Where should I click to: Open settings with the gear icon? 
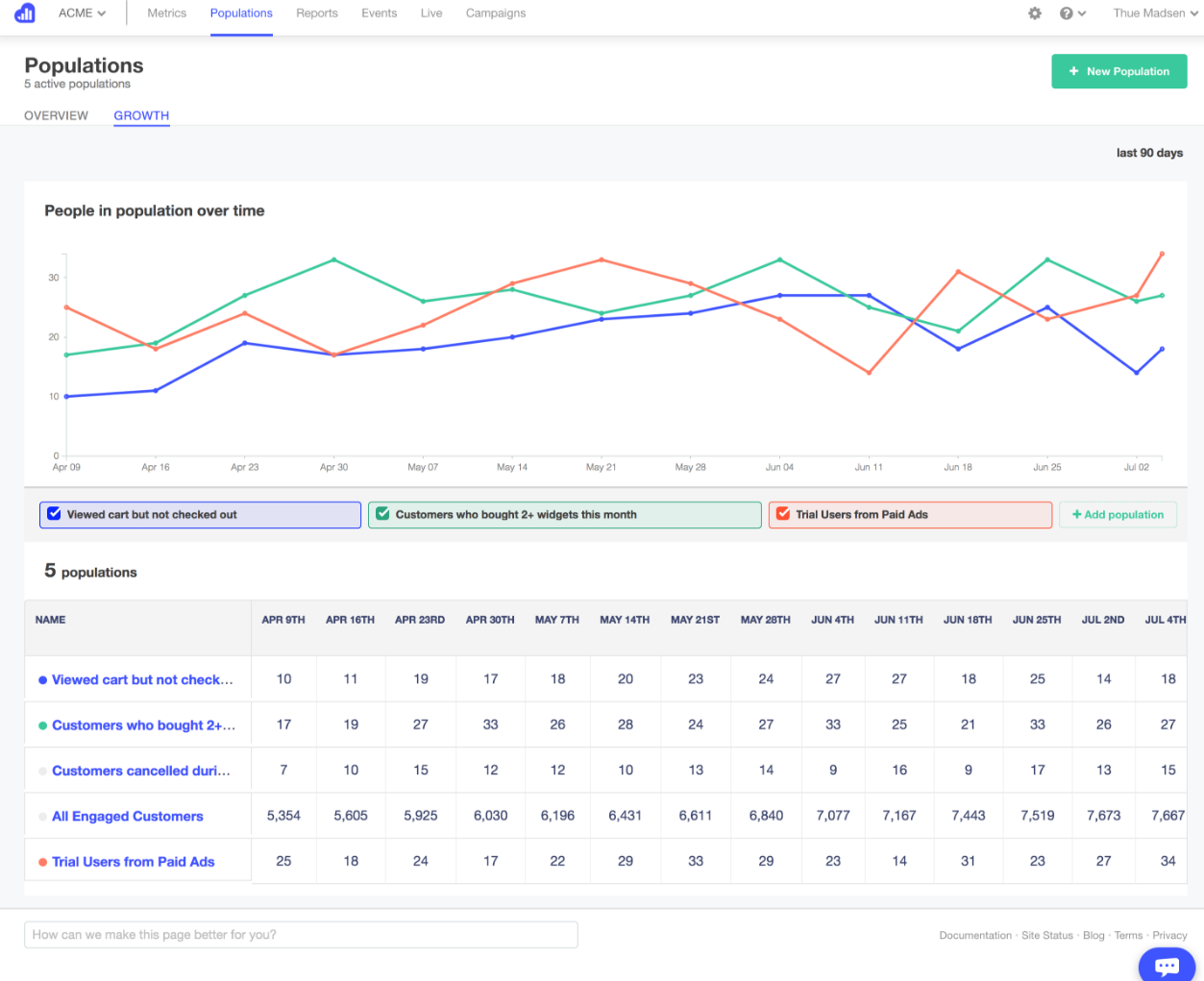1035,12
